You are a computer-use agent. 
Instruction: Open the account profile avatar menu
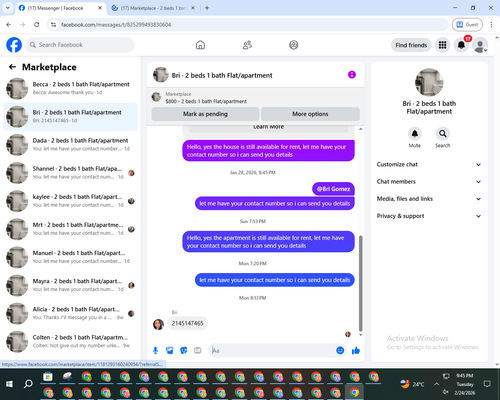pos(480,45)
